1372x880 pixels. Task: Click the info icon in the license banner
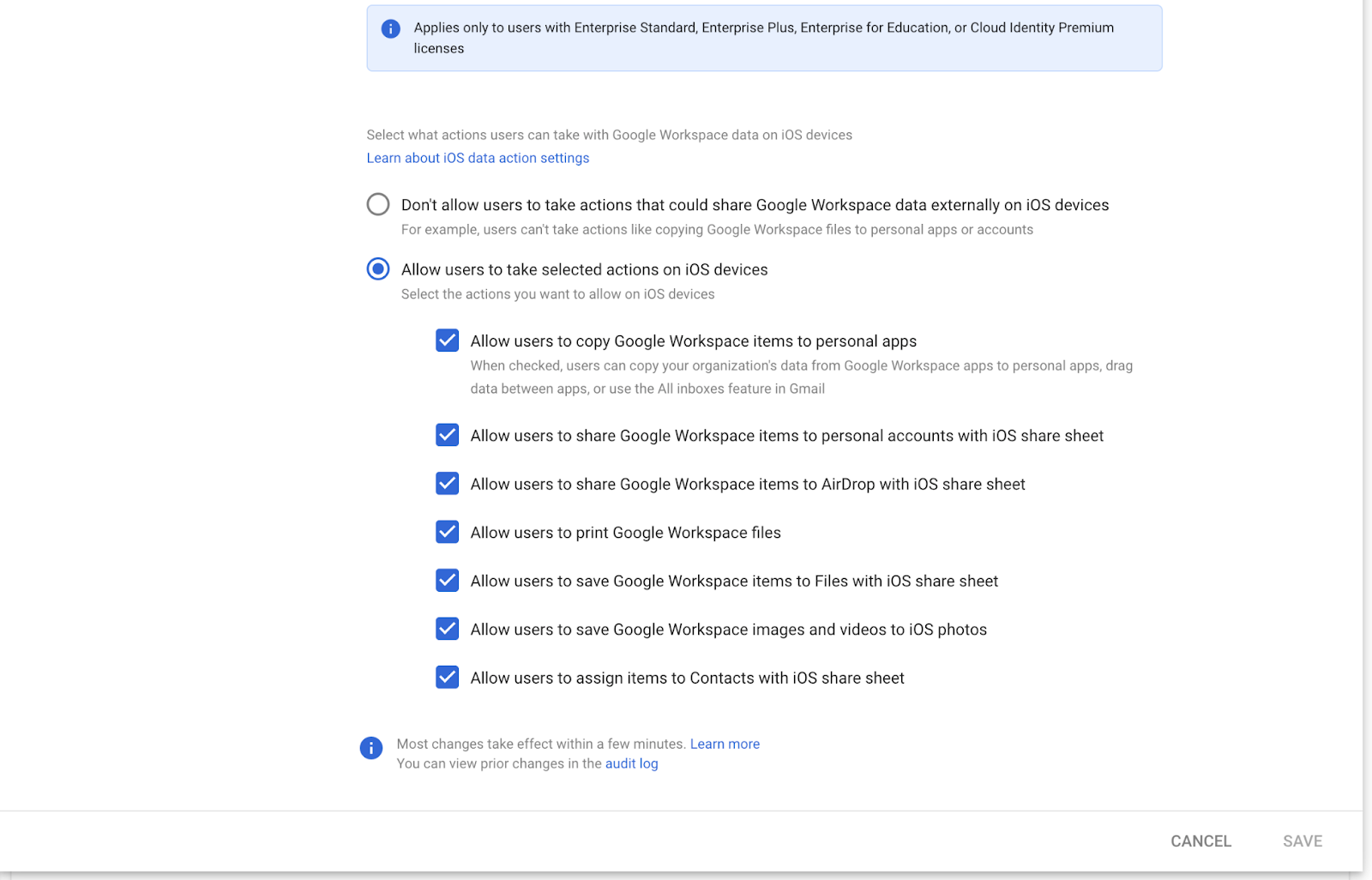tap(390, 29)
